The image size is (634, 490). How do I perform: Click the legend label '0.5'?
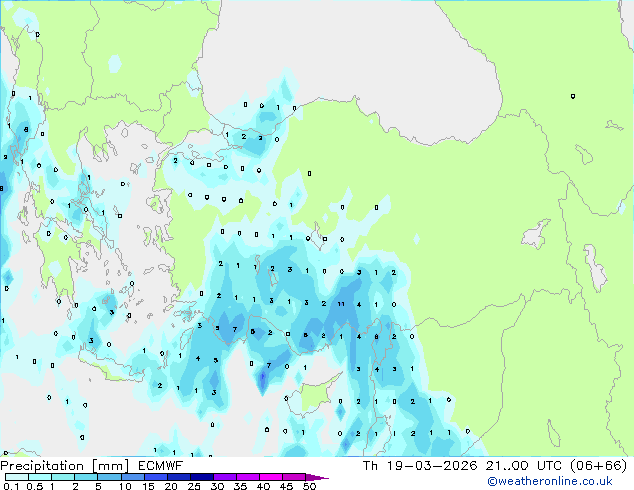click(35, 486)
